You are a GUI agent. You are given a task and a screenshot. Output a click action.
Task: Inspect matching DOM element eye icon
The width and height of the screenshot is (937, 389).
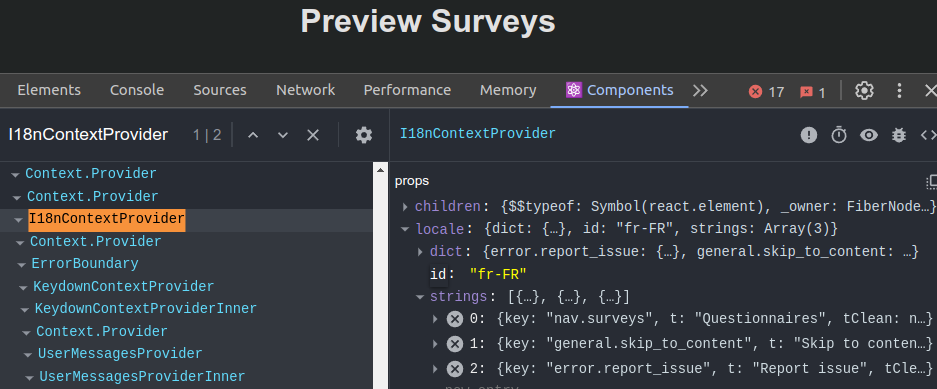coord(869,136)
